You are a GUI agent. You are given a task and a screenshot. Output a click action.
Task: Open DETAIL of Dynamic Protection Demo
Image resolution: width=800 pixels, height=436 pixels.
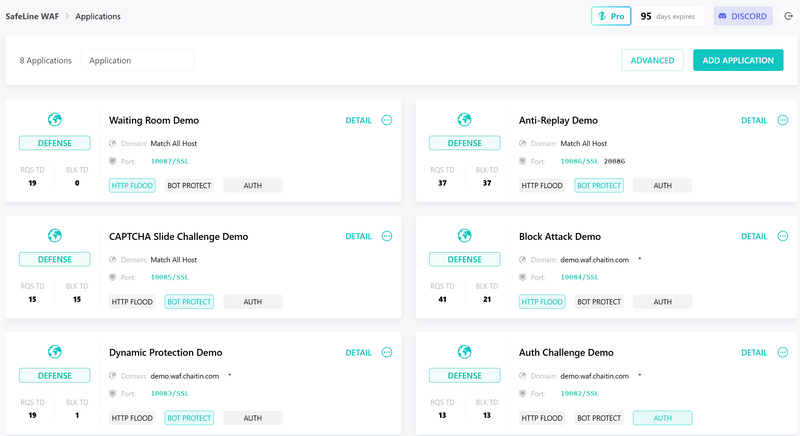pos(358,352)
